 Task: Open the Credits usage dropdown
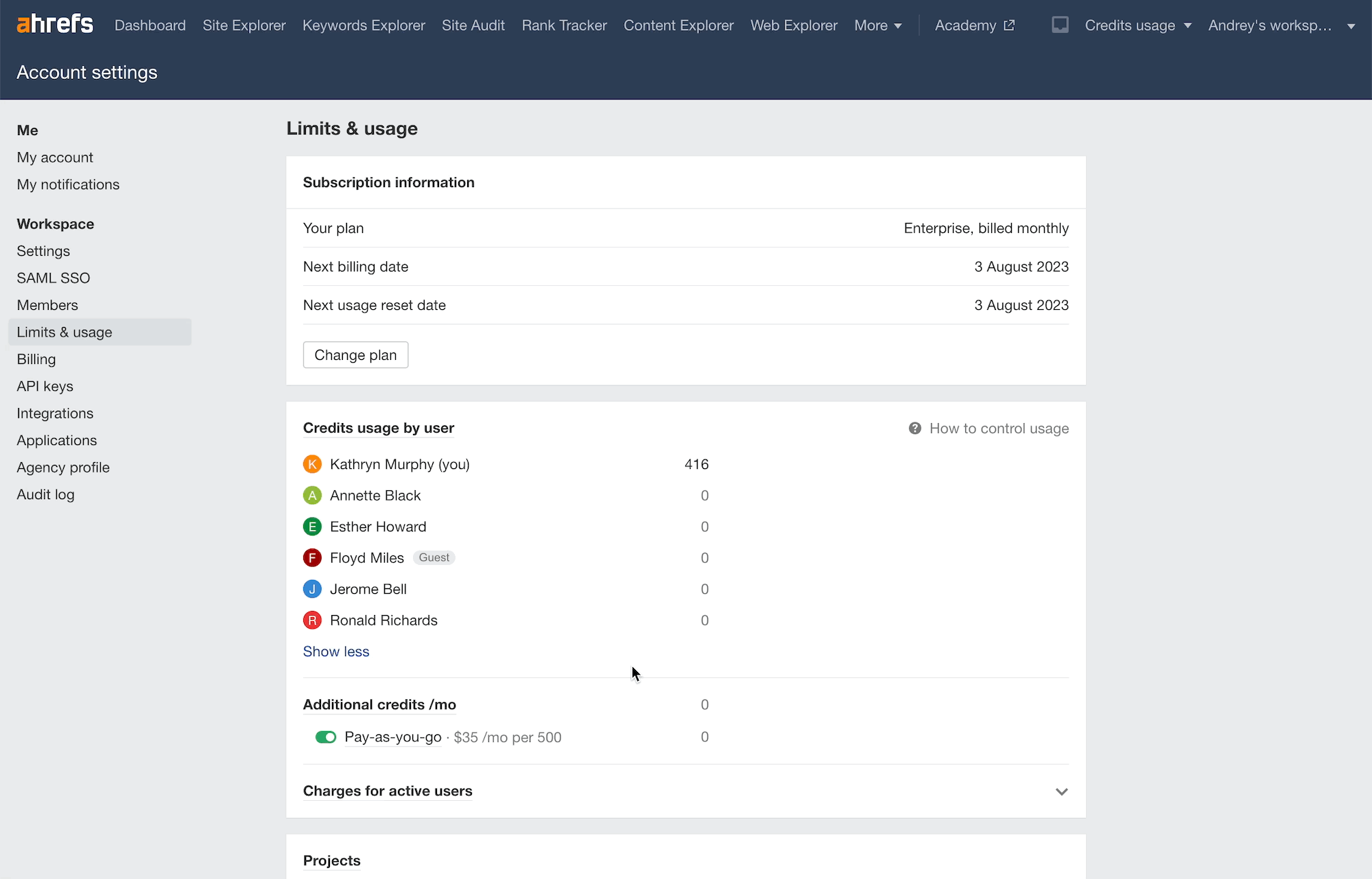(1138, 25)
